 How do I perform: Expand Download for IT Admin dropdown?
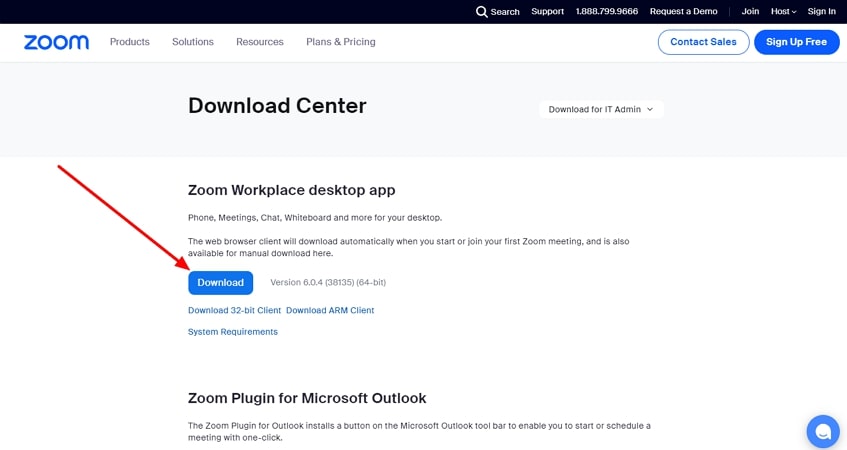click(600, 109)
